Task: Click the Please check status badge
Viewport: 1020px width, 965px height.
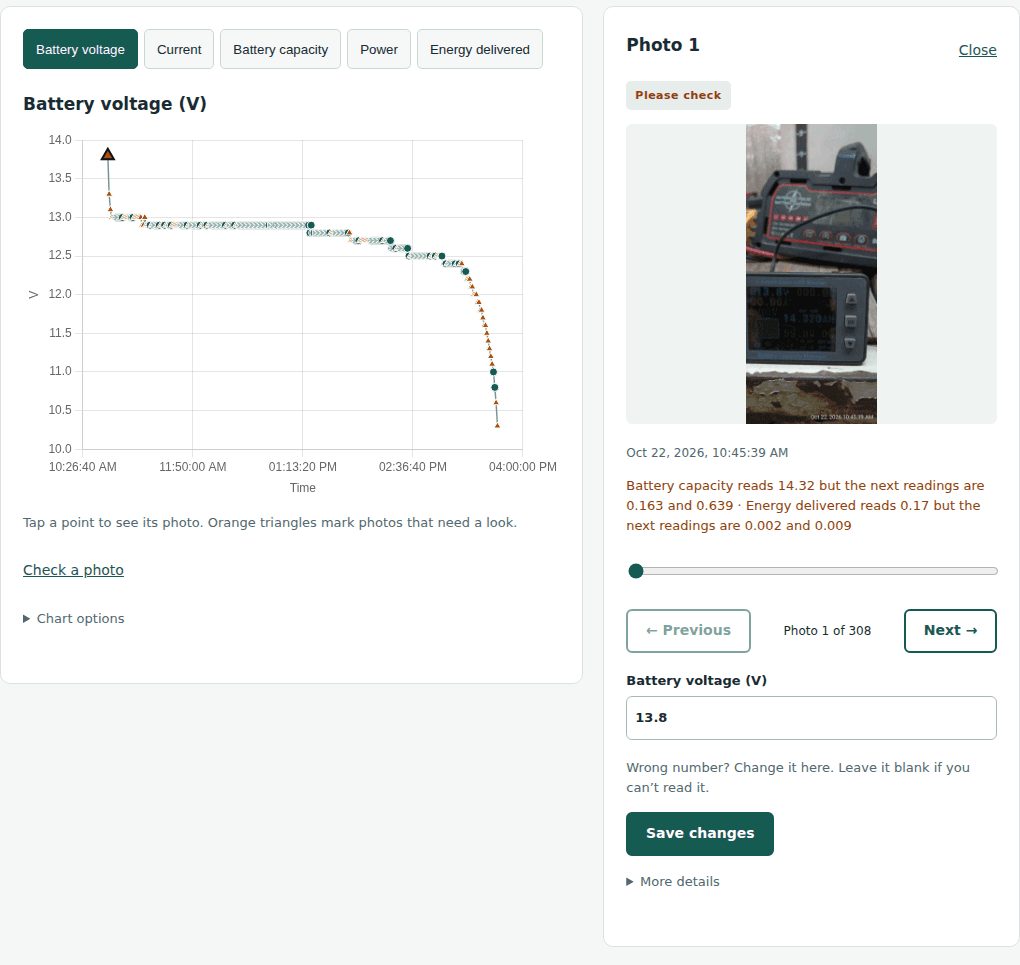Action: click(x=678, y=96)
